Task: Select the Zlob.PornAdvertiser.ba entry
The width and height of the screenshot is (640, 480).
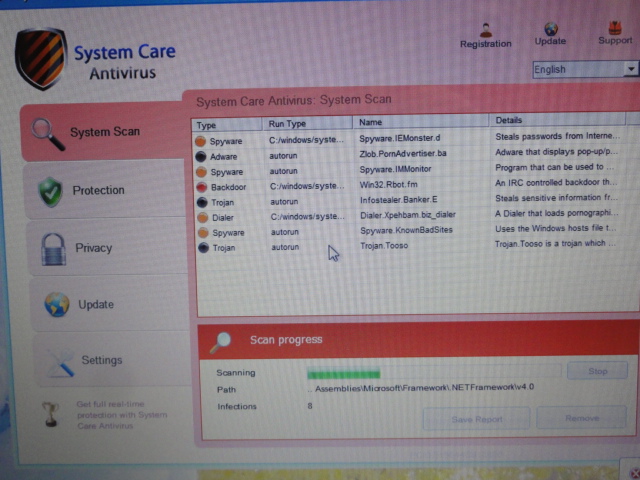Action: [403, 153]
